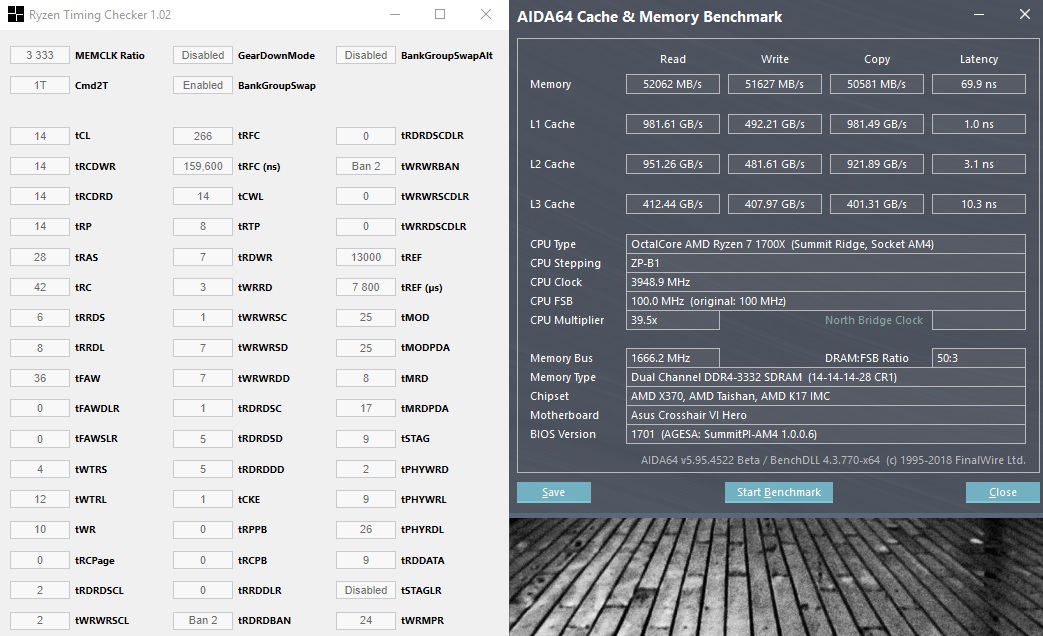Select the tRRDL value 8

coord(40,348)
